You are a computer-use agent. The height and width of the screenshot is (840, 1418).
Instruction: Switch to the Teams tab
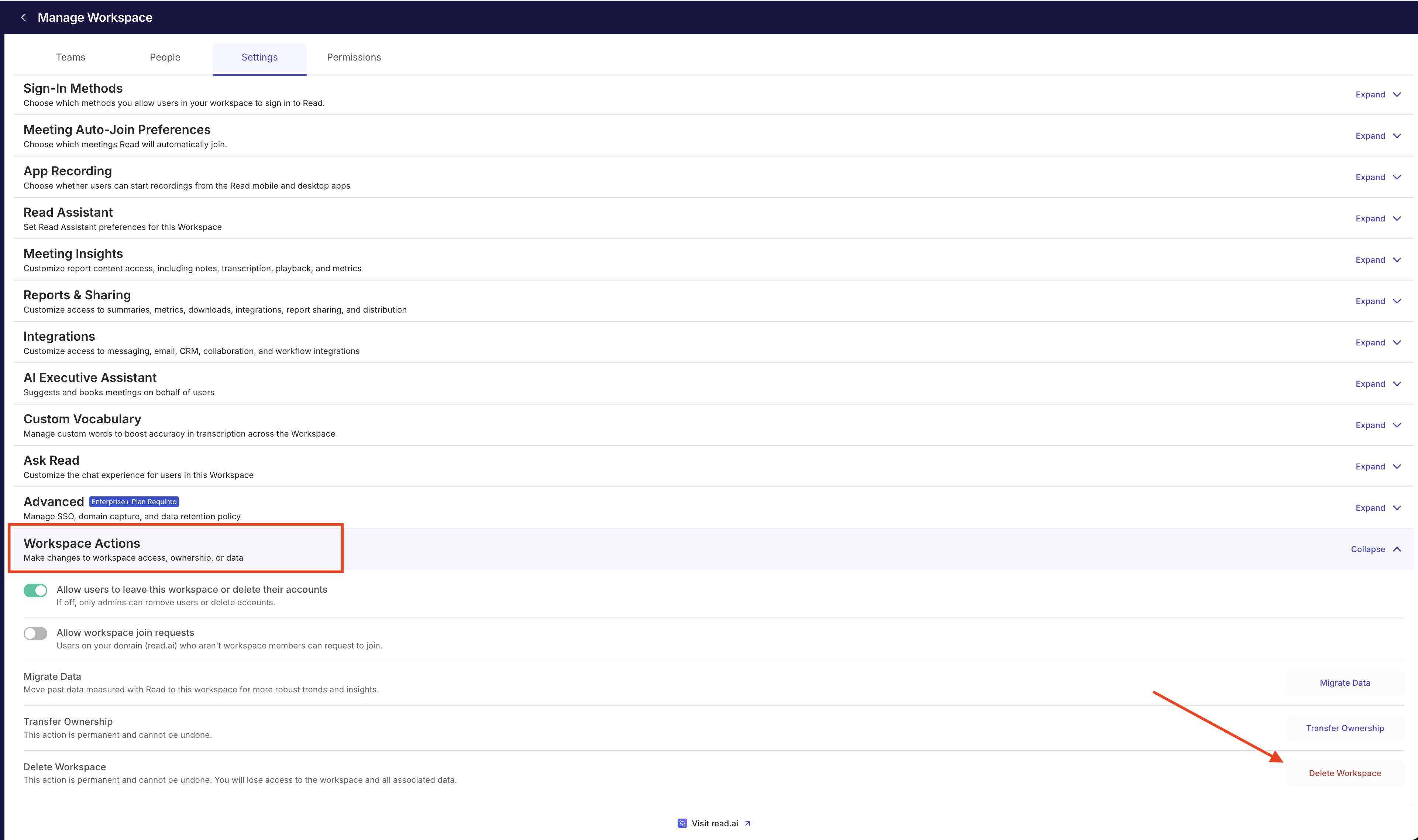71,57
